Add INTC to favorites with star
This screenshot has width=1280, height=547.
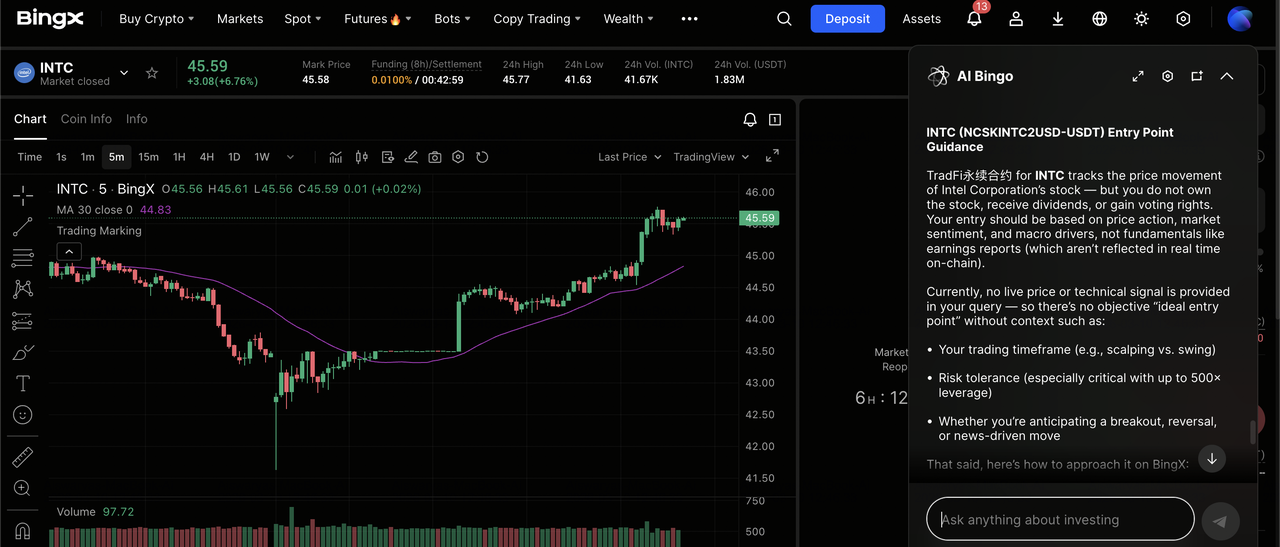pos(152,73)
